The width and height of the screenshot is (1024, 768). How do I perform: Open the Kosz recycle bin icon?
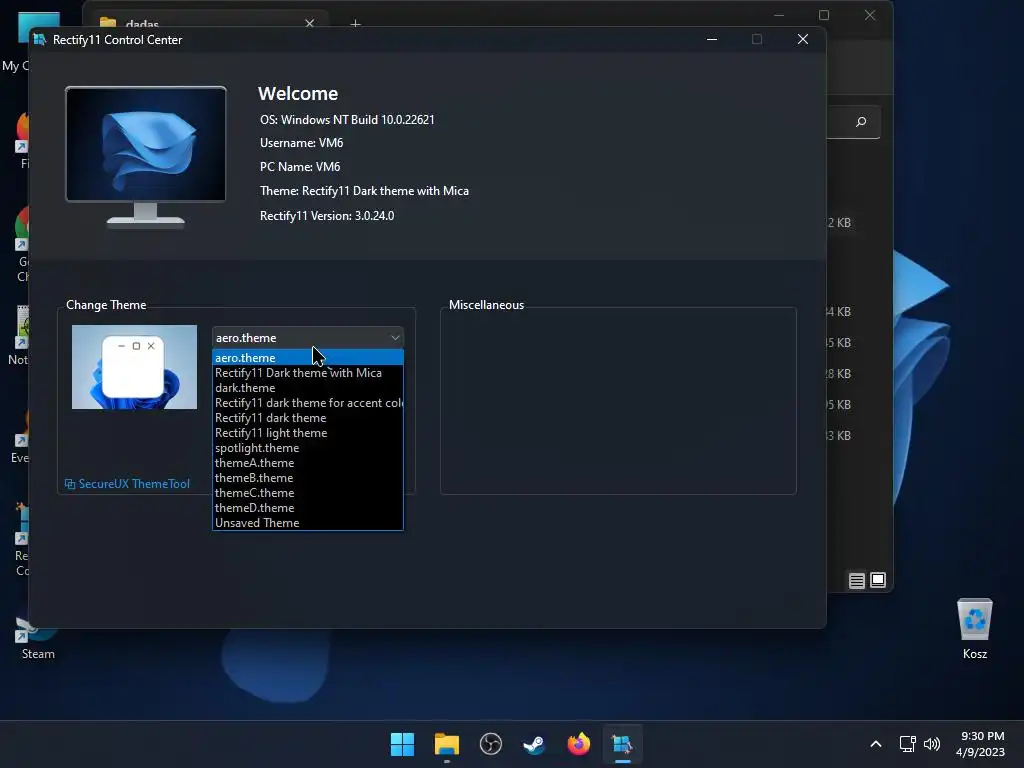click(x=974, y=629)
